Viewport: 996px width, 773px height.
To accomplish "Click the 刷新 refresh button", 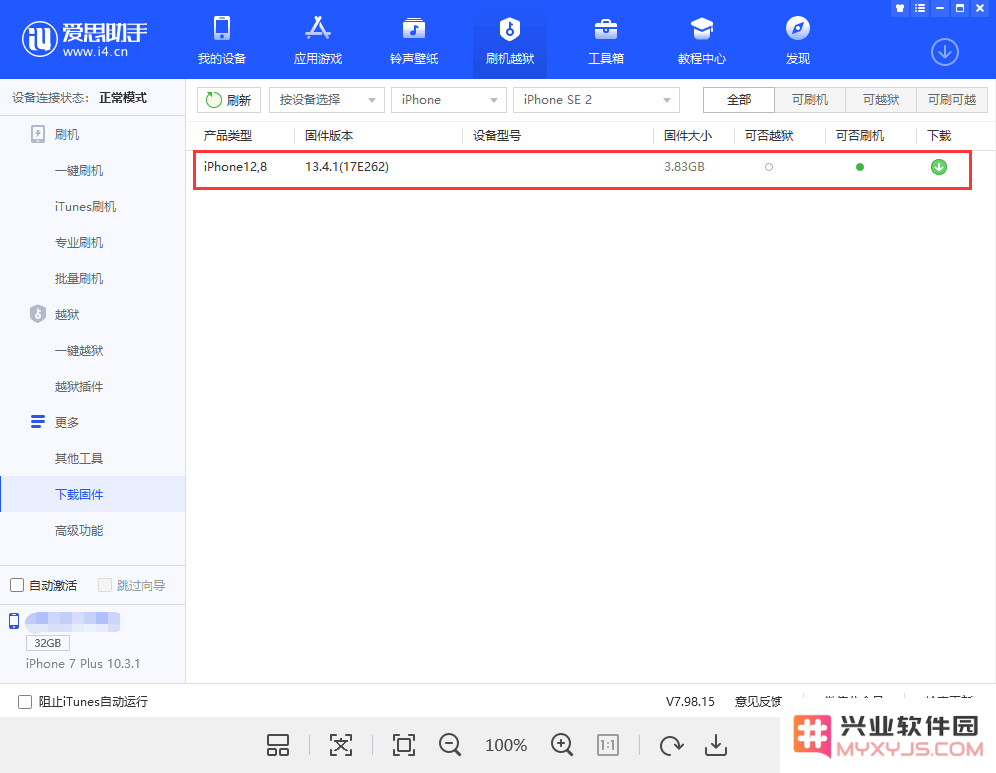I will (x=229, y=100).
